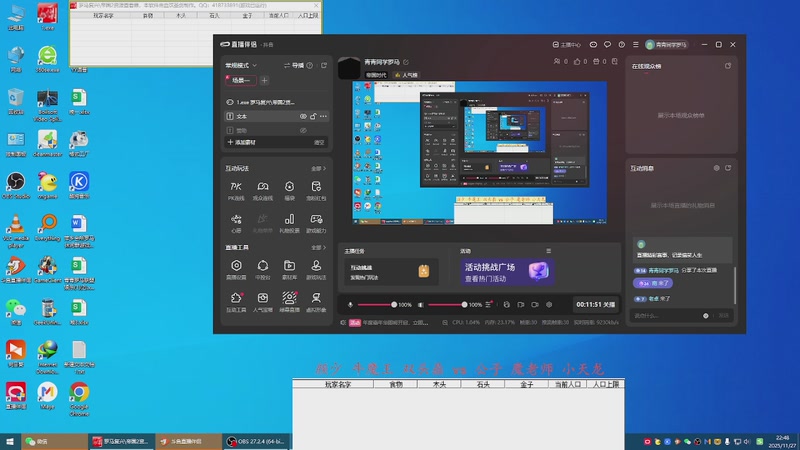Open the 绿幕直播 green screen tool

(x=289, y=302)
